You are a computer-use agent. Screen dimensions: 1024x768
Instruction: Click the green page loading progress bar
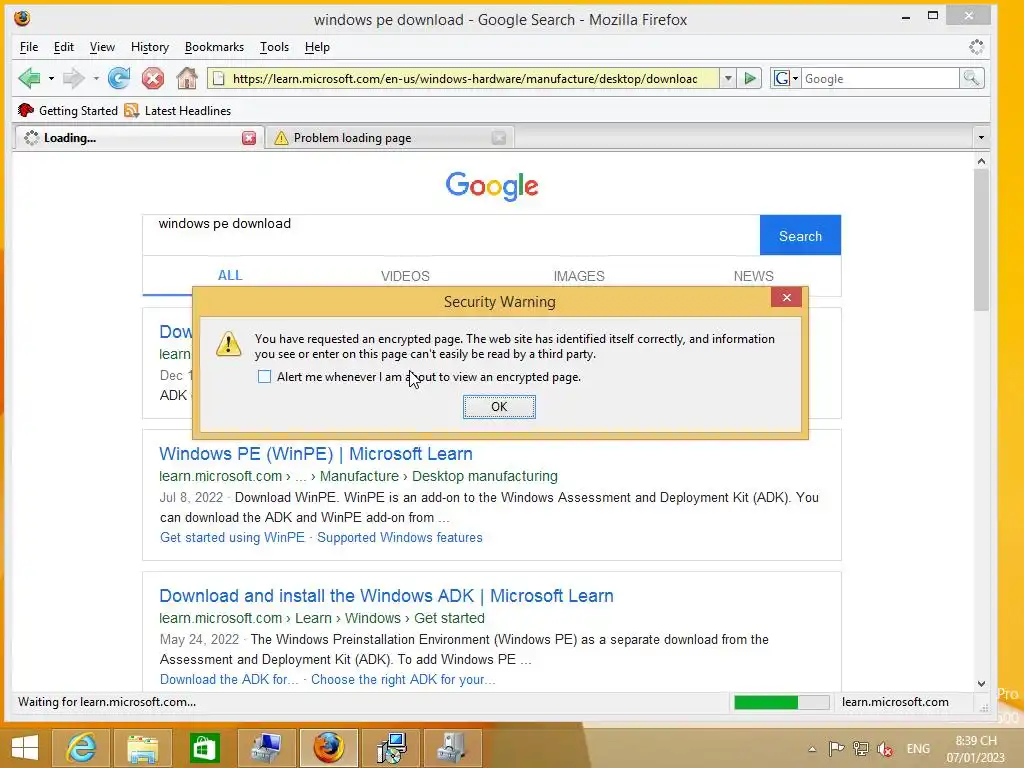tap(782, 702)
